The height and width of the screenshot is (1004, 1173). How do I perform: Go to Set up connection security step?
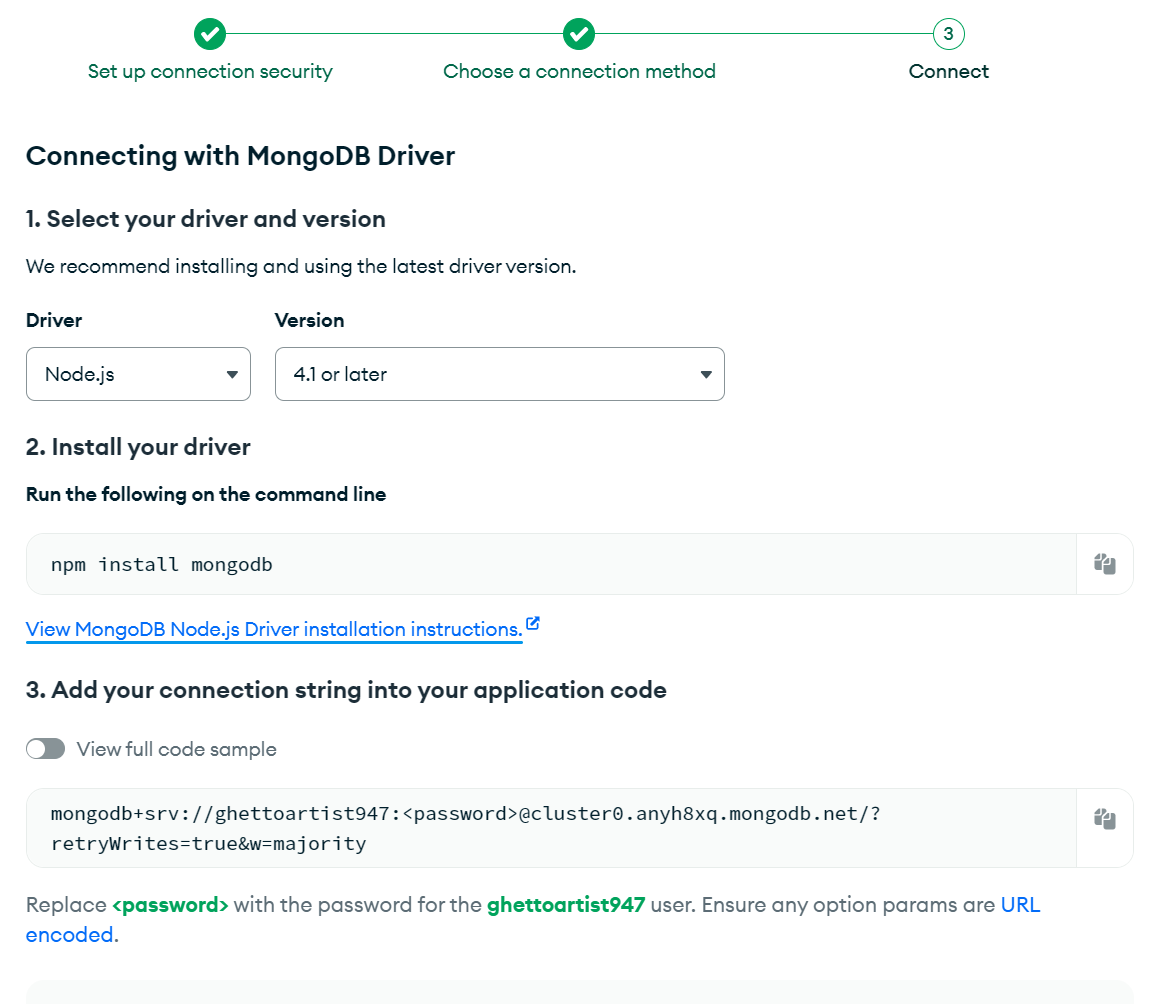tap(210, 72)
